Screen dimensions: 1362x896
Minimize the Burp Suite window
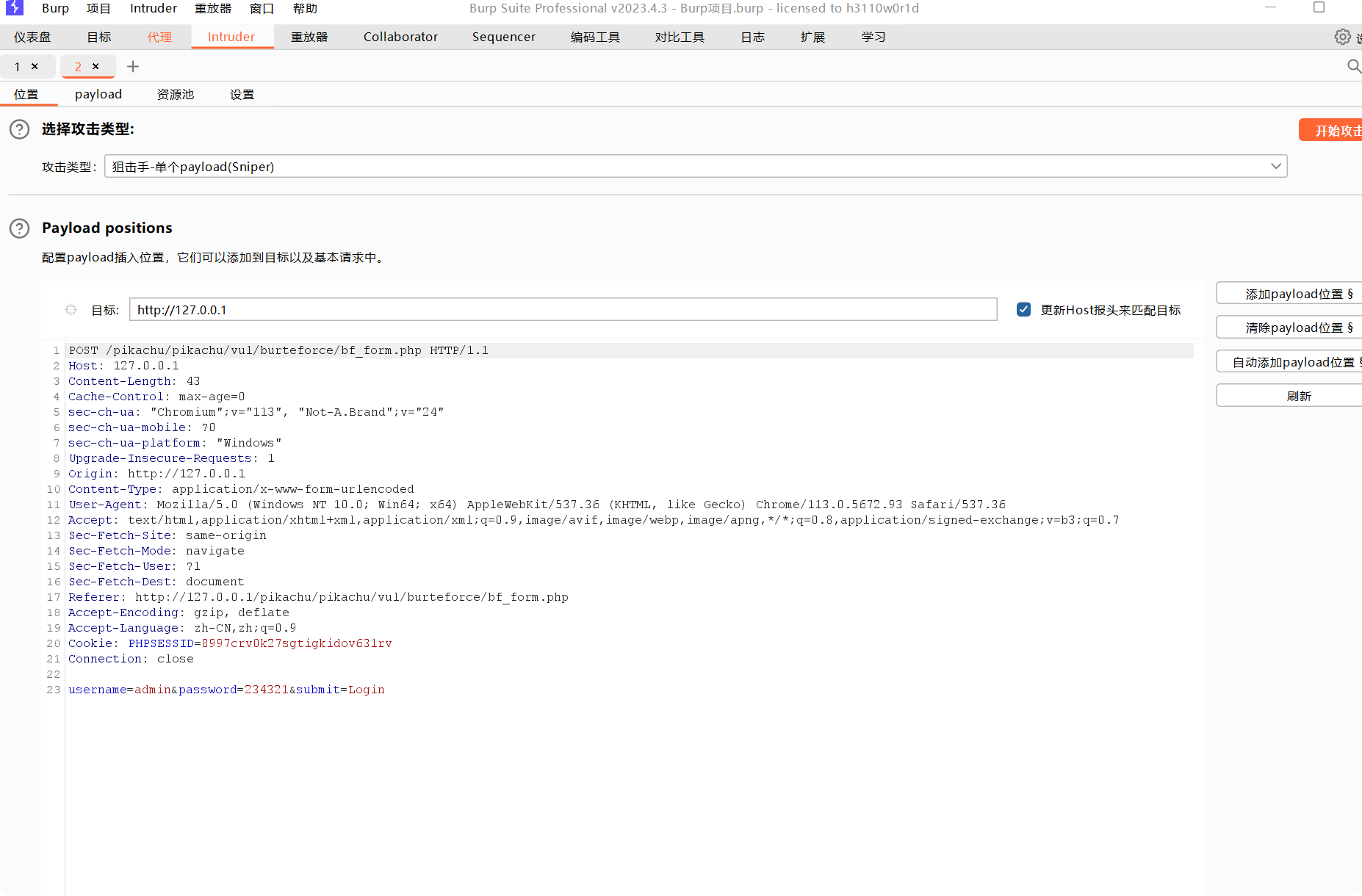click(1271, 7)
